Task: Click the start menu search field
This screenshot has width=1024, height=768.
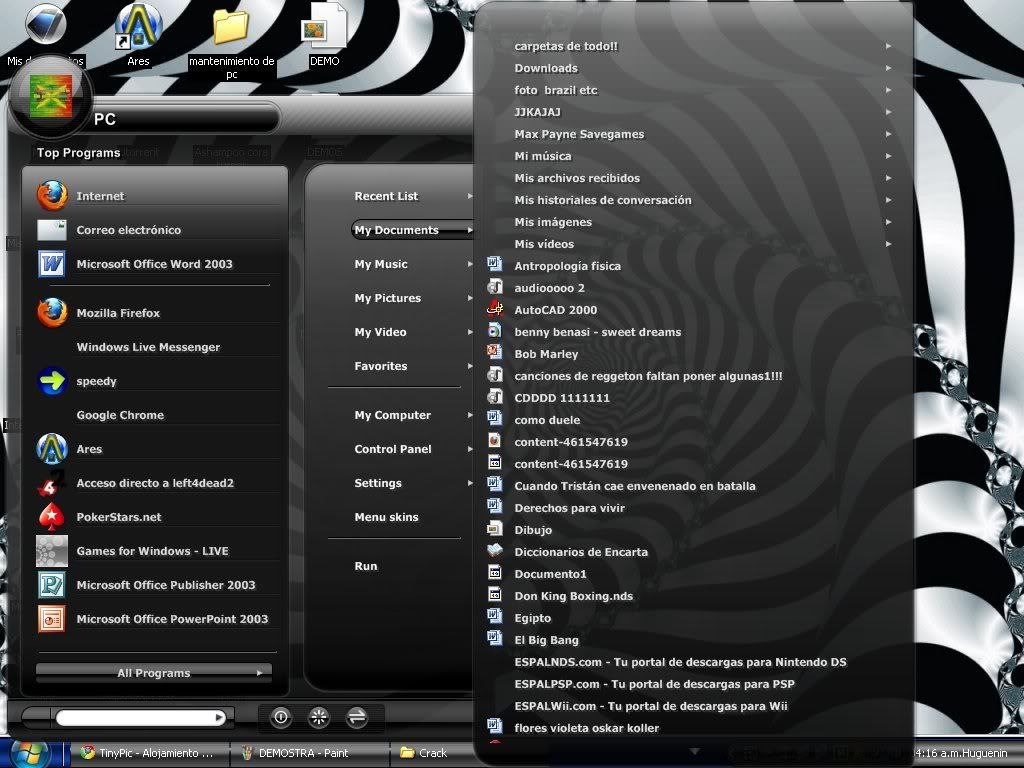Action: 135,718
